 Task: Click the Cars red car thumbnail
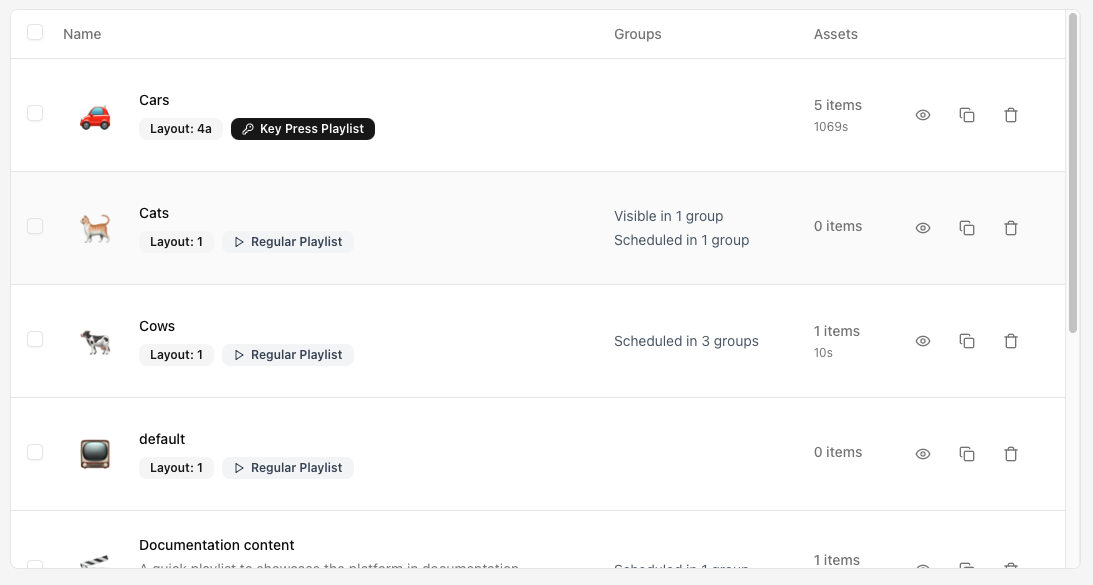click(95, 116)
